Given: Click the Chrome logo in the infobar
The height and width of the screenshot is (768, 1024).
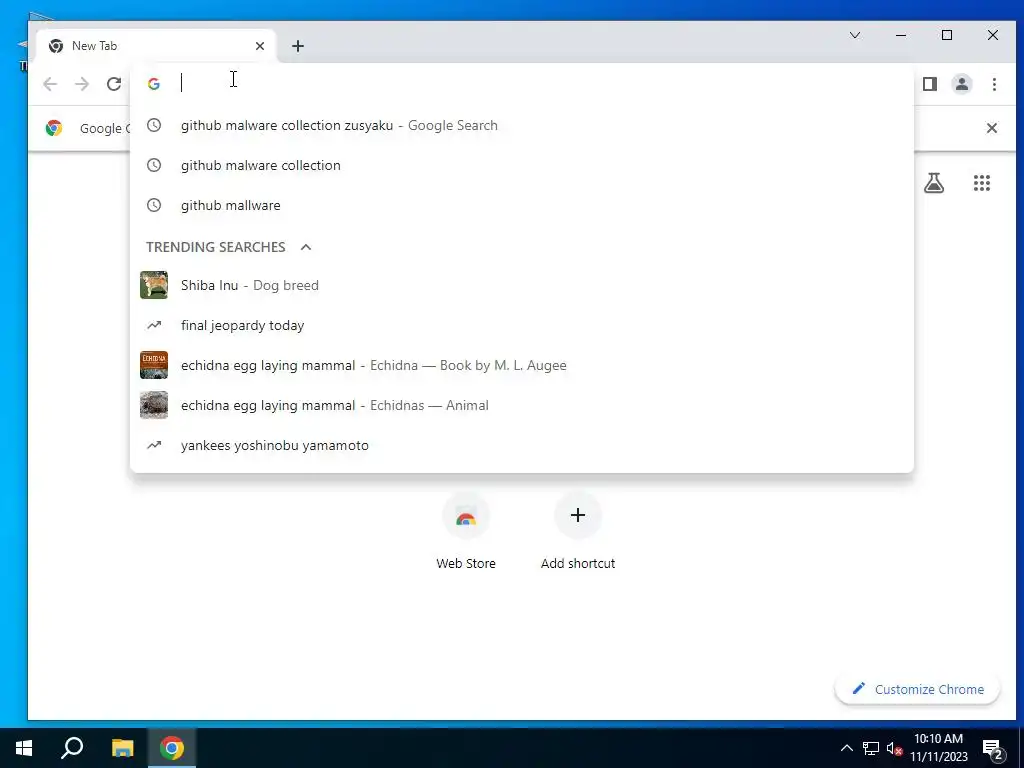Looking at the screenshot, I should pos(54,128).
